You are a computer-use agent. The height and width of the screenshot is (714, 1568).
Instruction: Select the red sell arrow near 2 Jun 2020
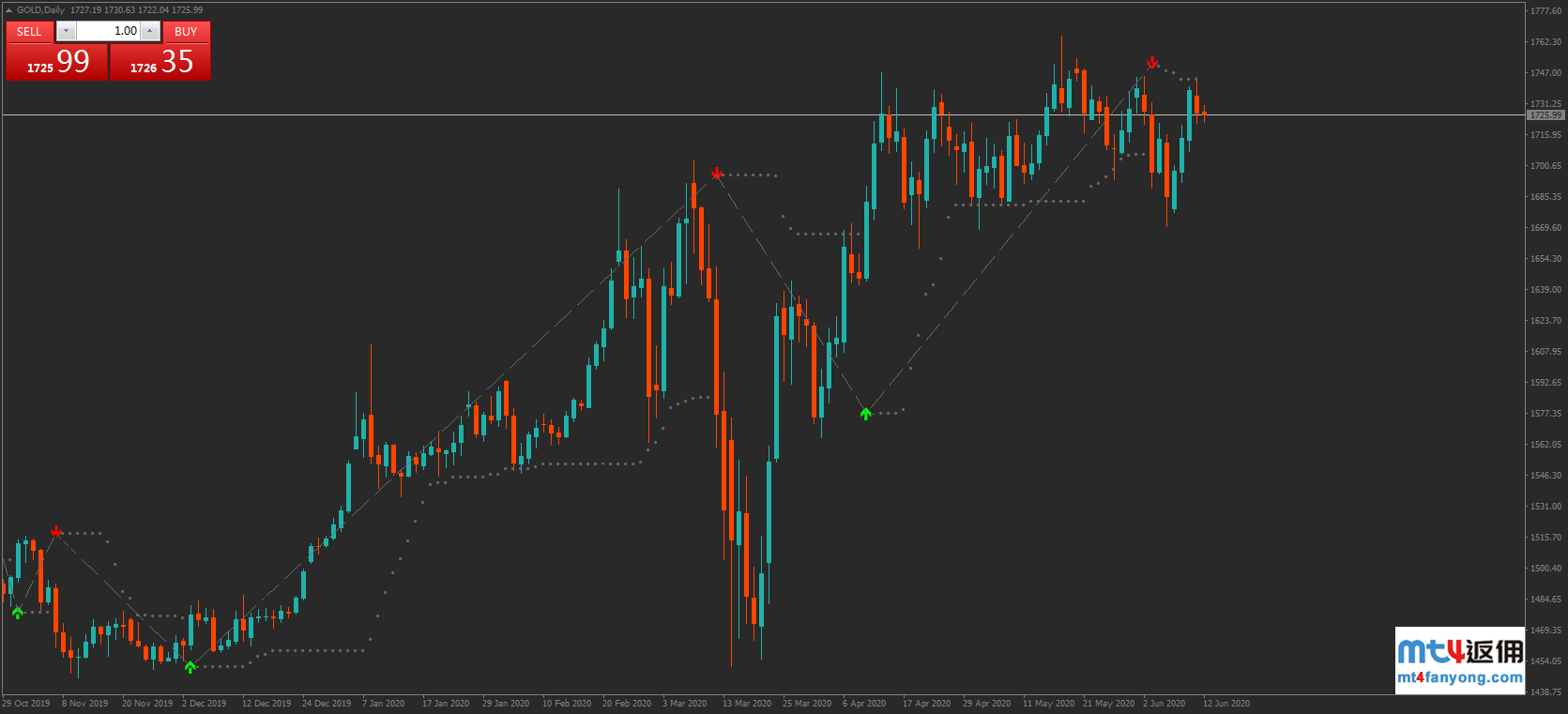click(x=1152, y=63)
